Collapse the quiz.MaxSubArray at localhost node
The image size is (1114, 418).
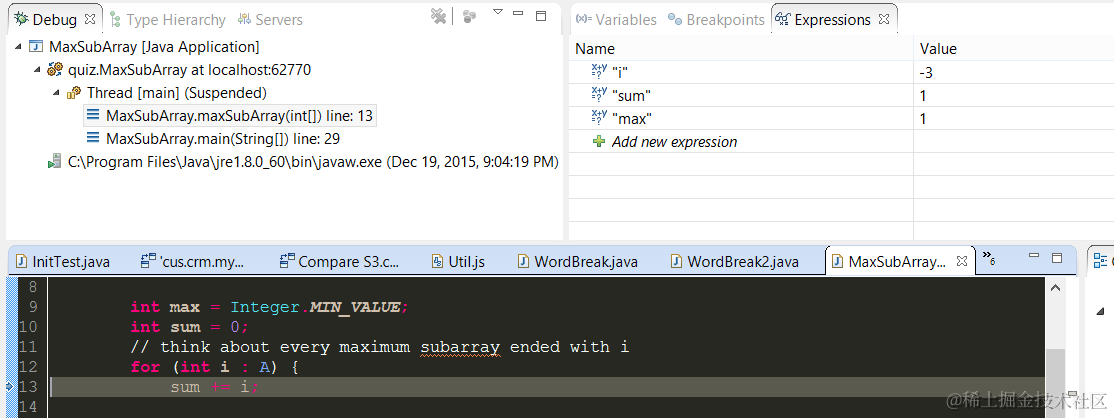pyautogui.click(x=36, y=70)
